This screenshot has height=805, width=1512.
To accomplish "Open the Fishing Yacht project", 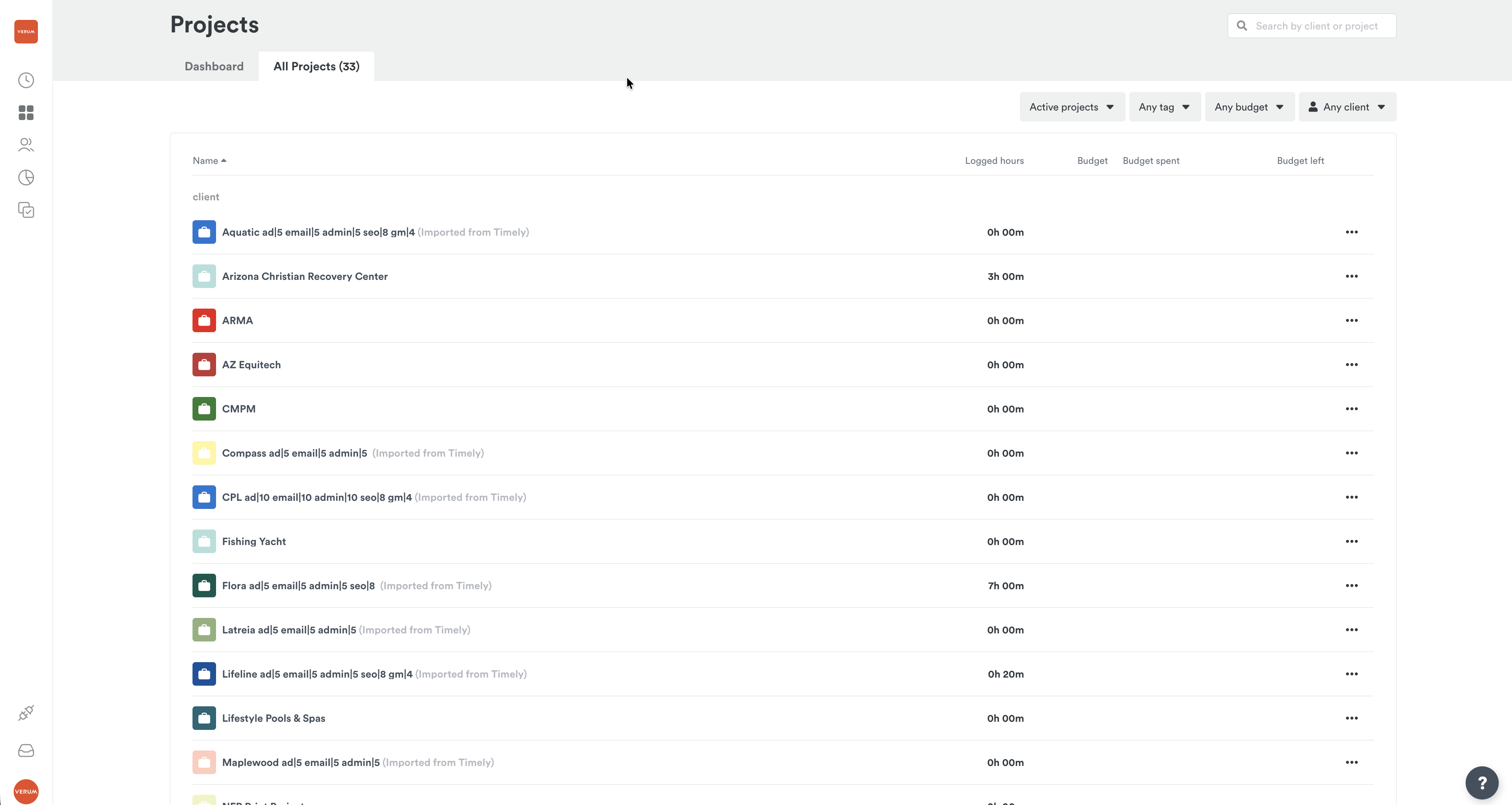I will point(254,541).
